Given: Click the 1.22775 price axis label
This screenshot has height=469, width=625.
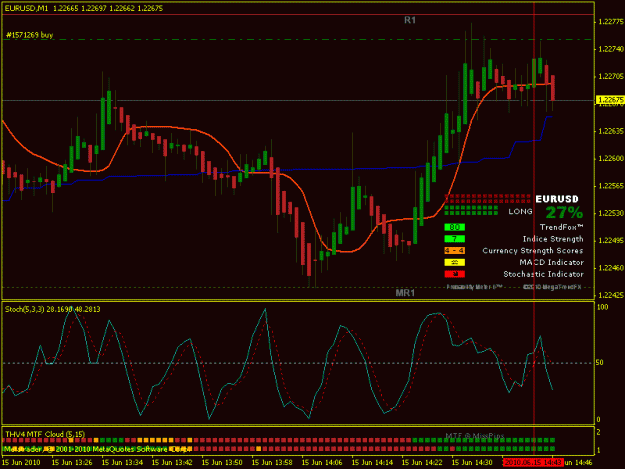Looking at the screenshot, I should pos(611,22).
